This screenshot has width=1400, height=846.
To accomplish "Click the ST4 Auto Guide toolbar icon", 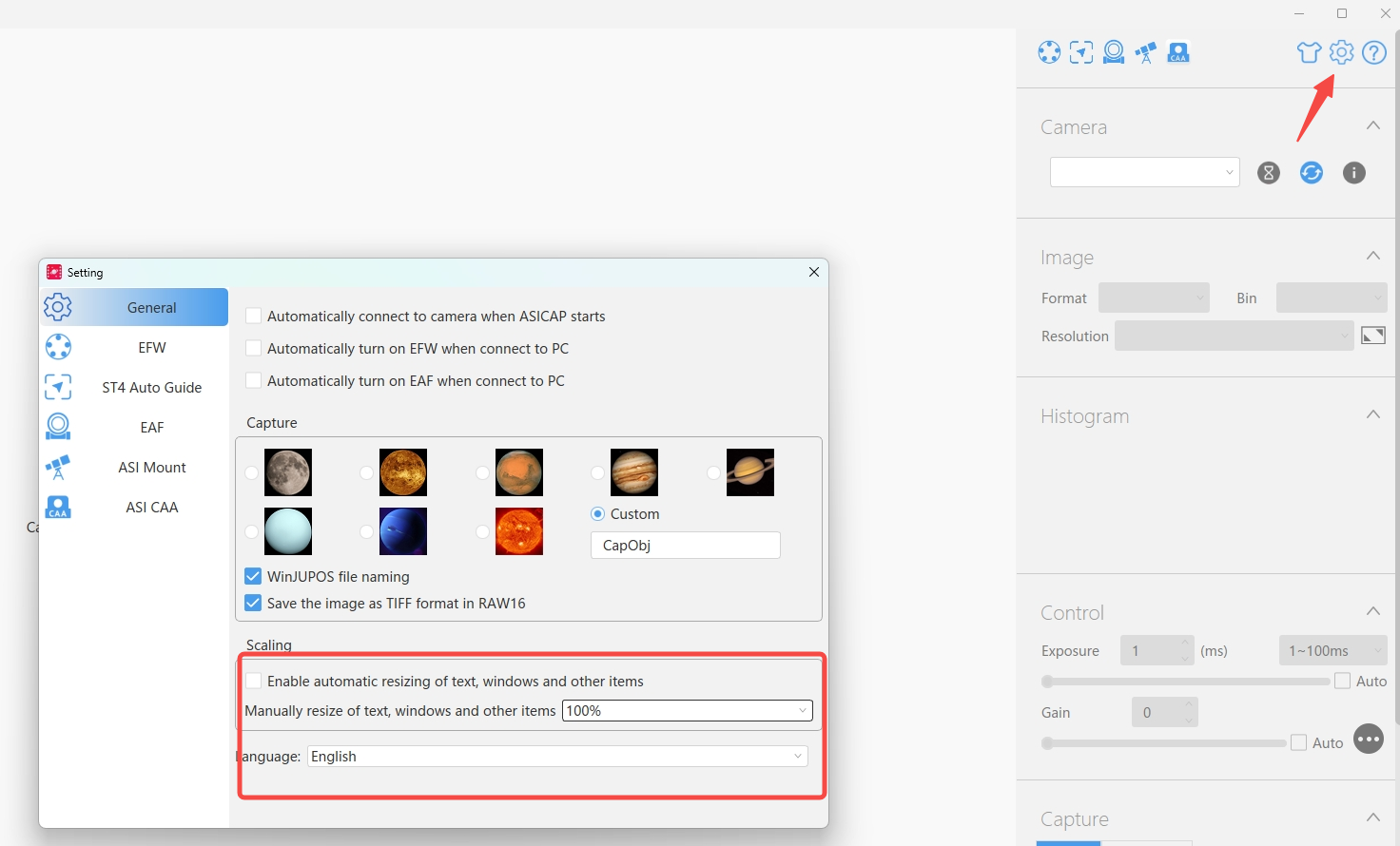I will 1081,52.
